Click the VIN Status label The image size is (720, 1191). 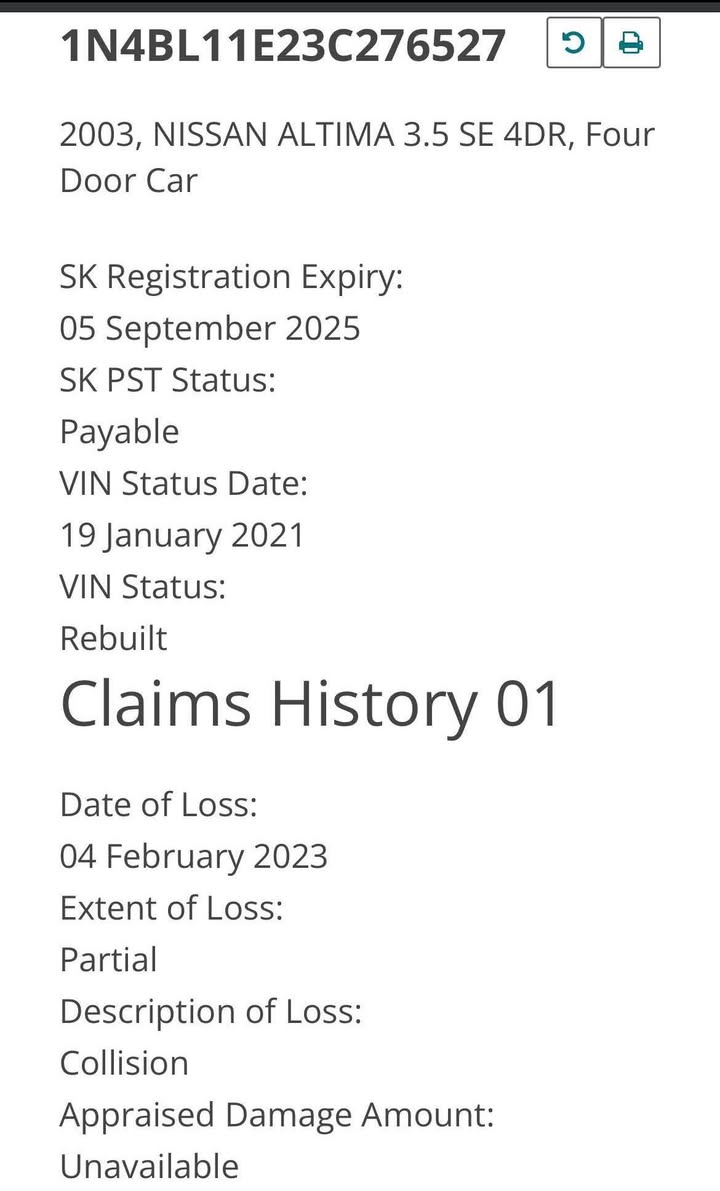143,587
